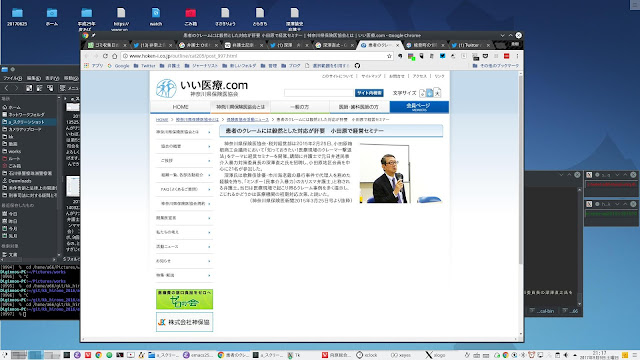
Task: Open the GitHub bookmark icon
Action: [x=357, y=65]
